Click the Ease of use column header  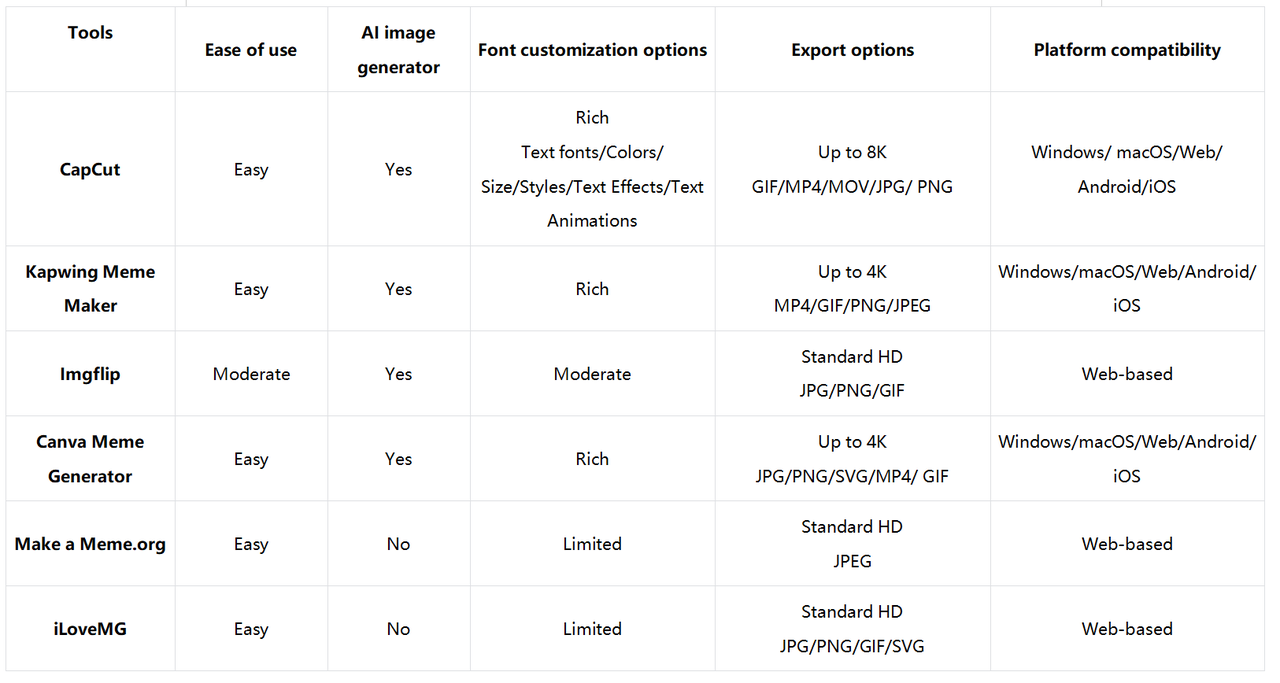point(251,50)
